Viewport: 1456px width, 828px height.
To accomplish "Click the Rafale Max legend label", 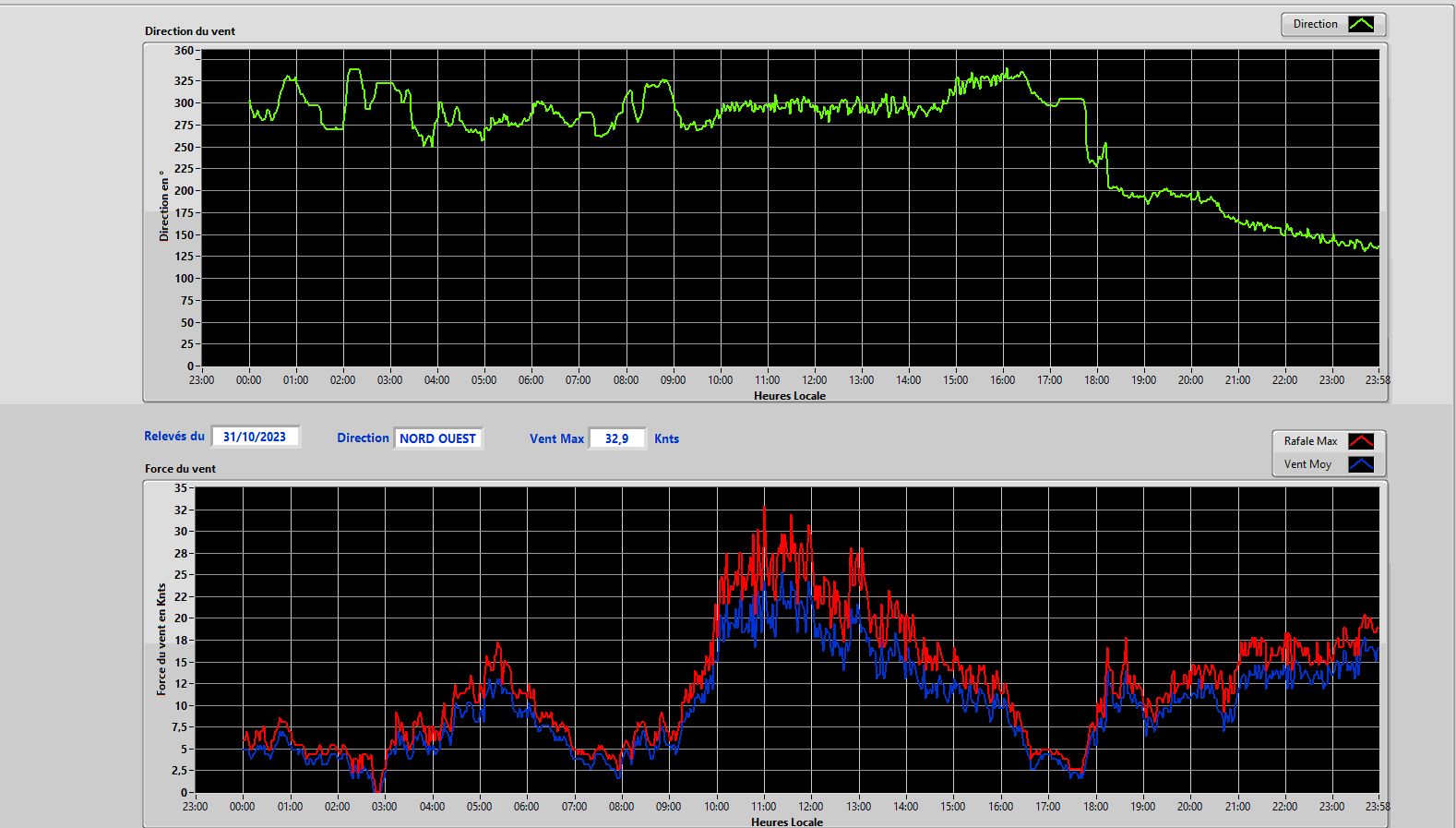I will coord(1310,441).
